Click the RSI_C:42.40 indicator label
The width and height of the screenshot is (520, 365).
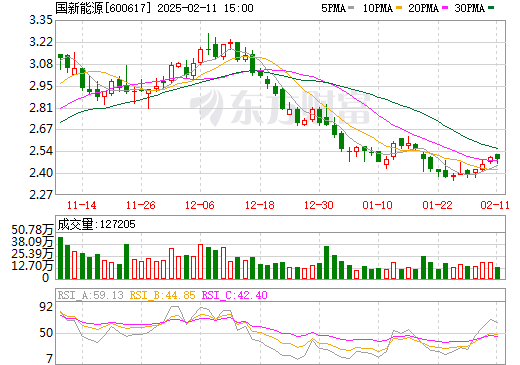235,295
